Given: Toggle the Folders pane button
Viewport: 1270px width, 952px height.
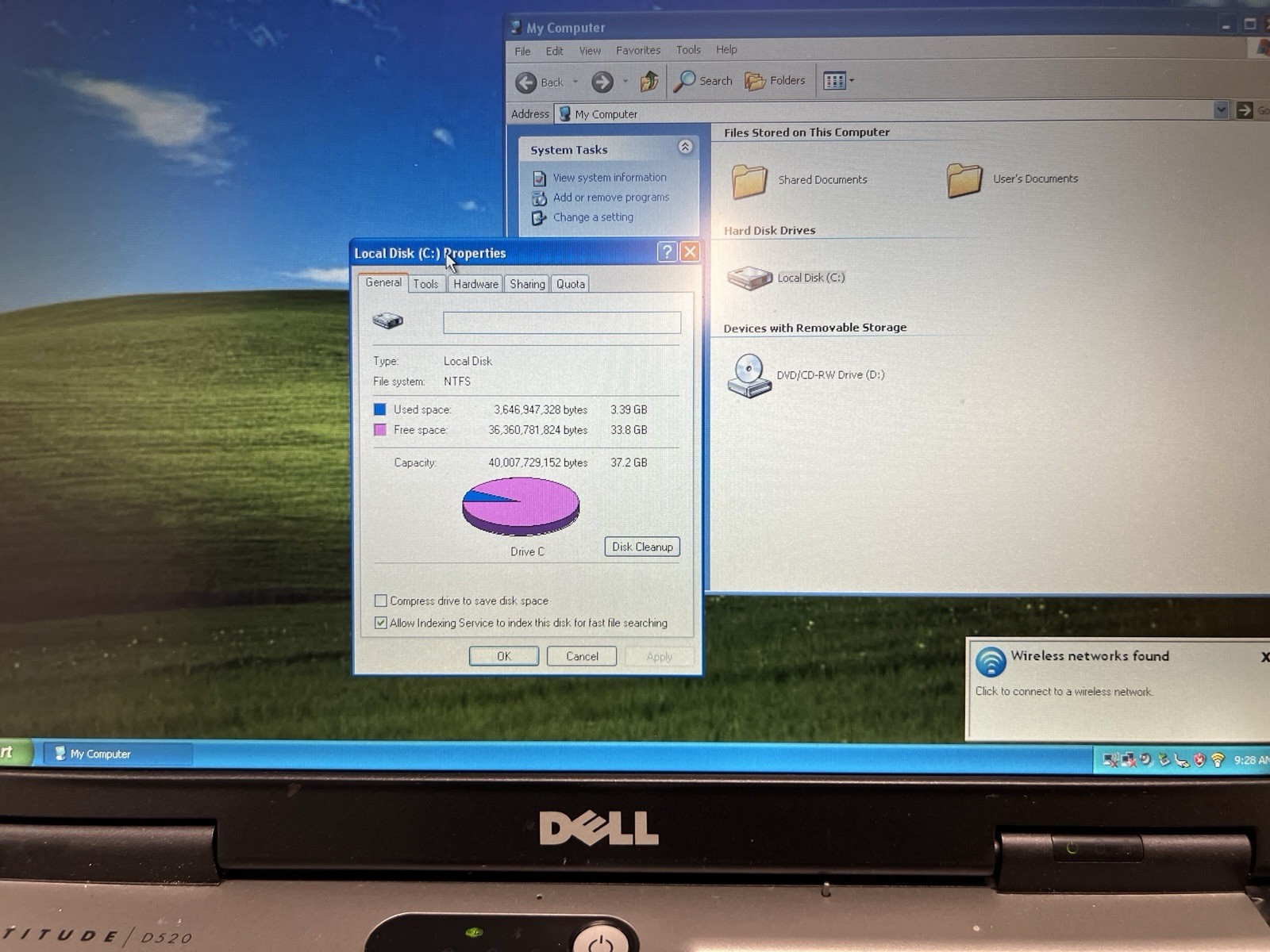Looking at the screenshot, I should coord(775,80).
